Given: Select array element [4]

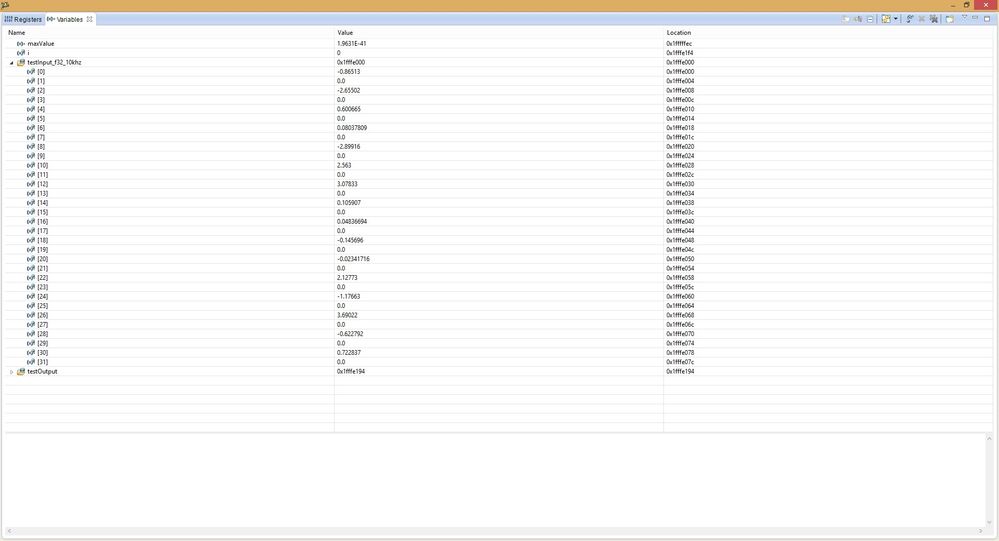Looking at the screenshot, I should tap(499, 109).
